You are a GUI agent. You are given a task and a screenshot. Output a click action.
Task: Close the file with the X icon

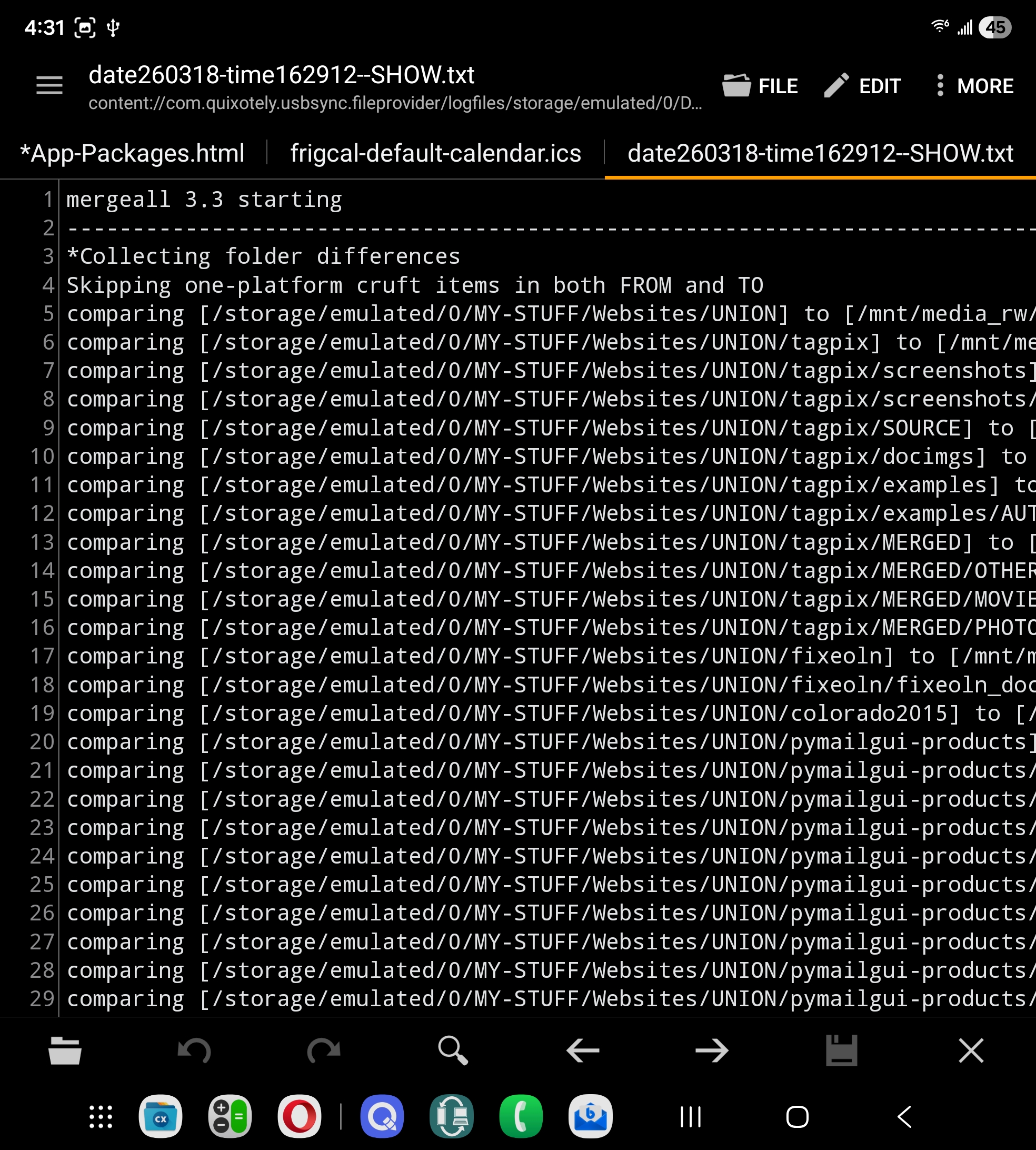point(971,1050)
